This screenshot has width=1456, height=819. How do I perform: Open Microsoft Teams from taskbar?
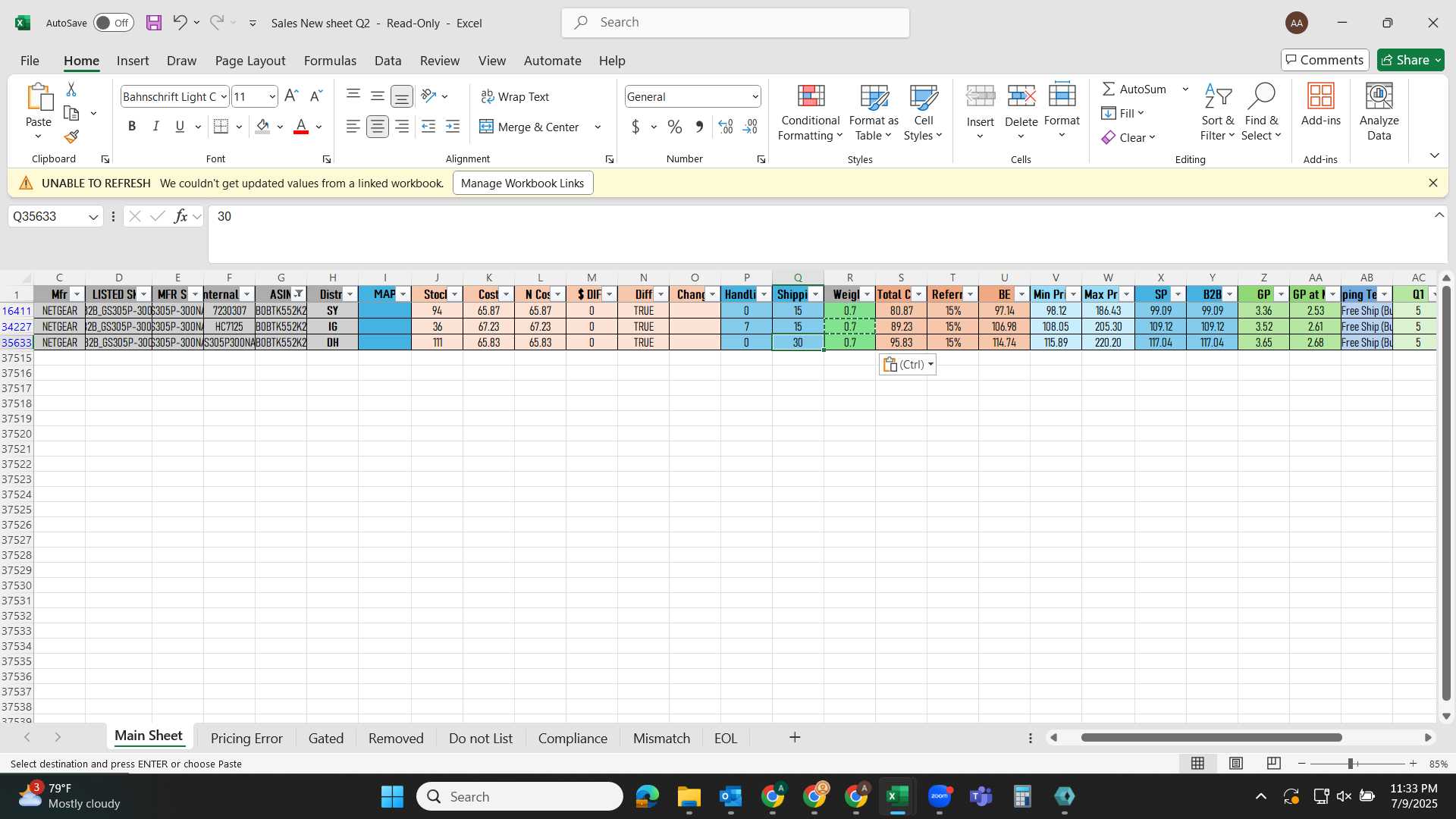point(981,796)
